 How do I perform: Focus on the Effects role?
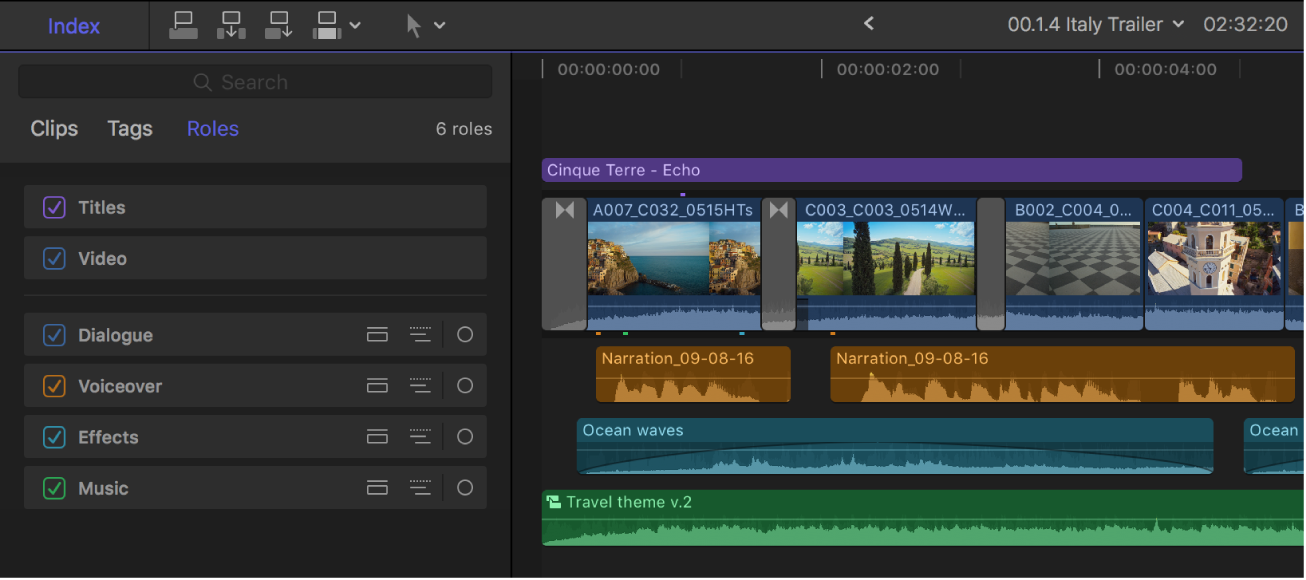tap(465, 437)
